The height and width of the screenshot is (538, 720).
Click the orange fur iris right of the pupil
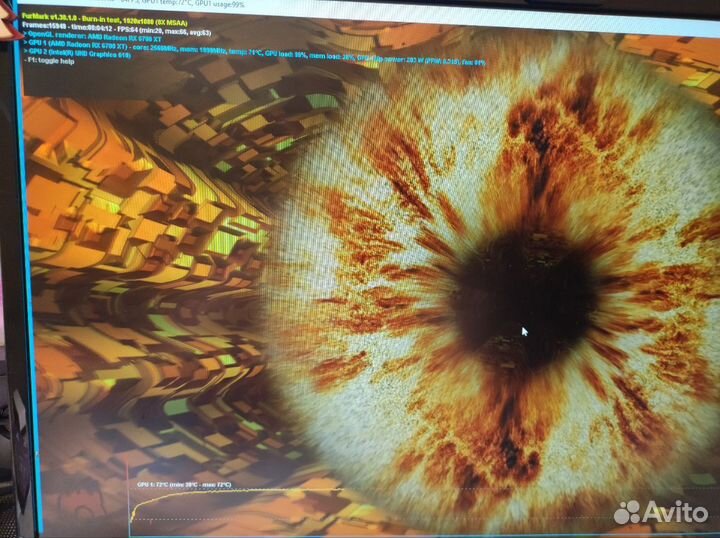point(640,300)
